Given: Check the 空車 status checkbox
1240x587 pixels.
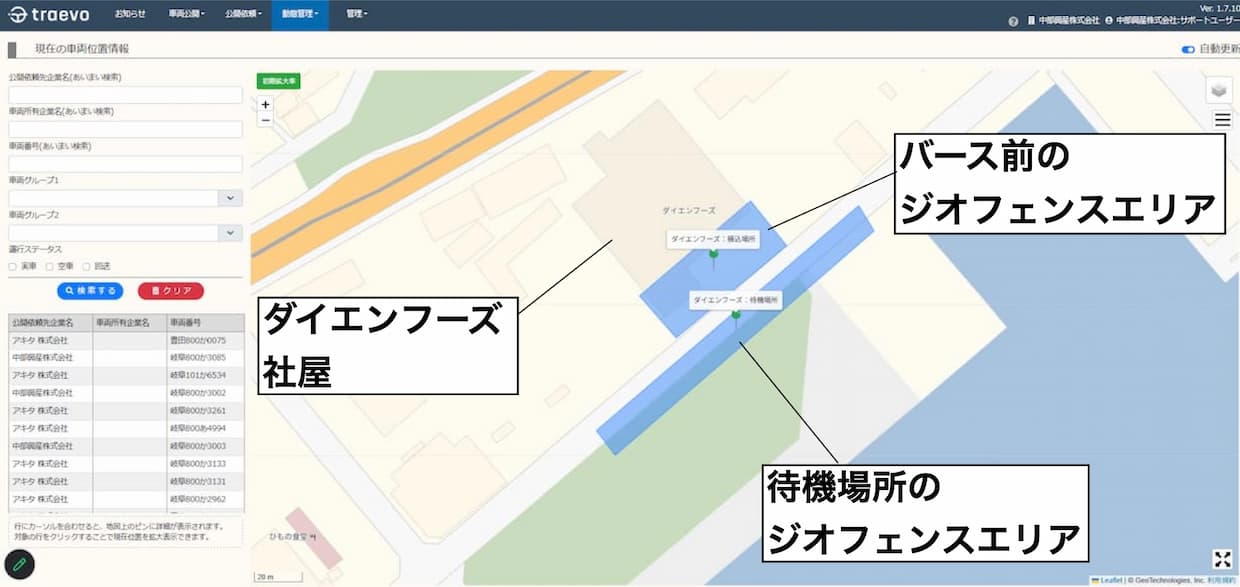Looking at the screenshot, I should tap(50, 267).
